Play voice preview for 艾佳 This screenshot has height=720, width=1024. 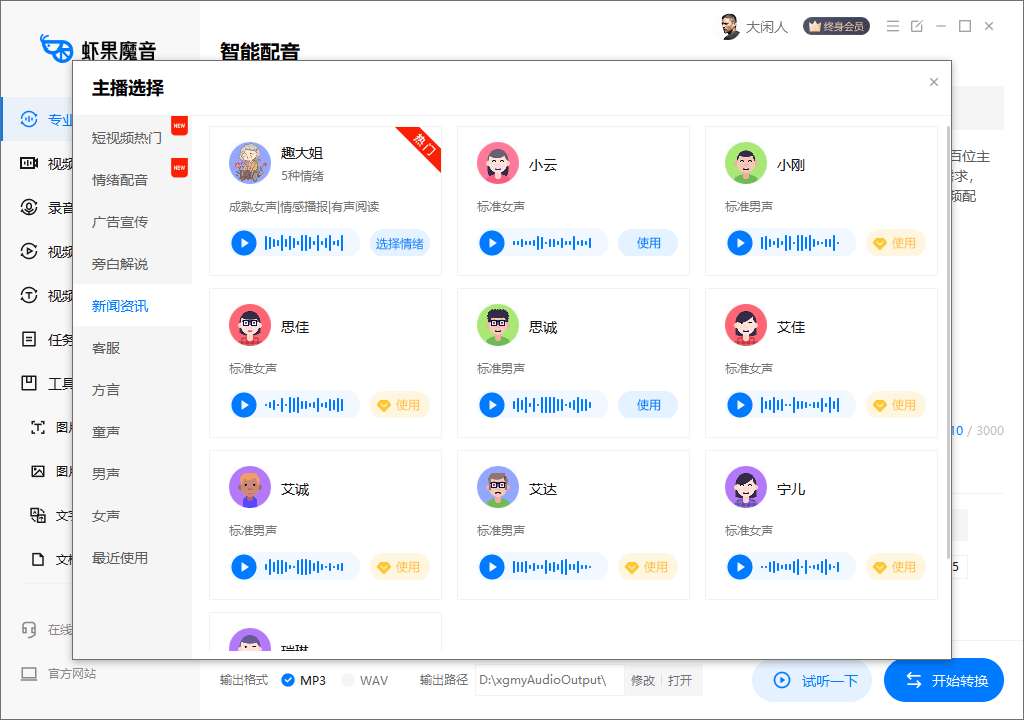(740, 405)
